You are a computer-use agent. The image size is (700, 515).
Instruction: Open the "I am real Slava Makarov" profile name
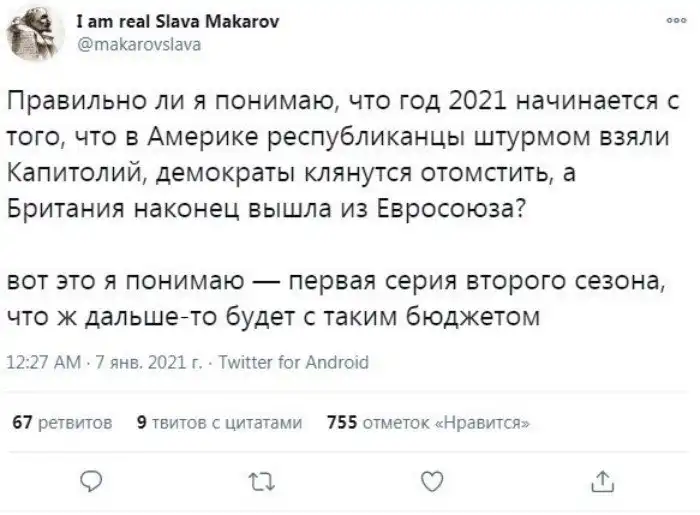click(180, 22)
